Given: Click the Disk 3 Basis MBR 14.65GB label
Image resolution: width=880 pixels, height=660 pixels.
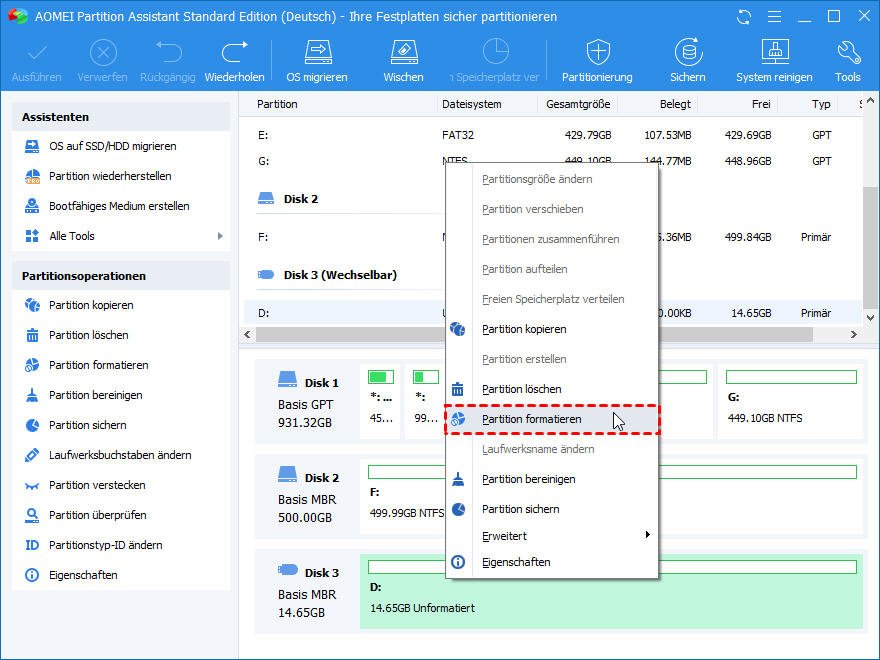Looking at the screenshot, I should coord(308,591).
